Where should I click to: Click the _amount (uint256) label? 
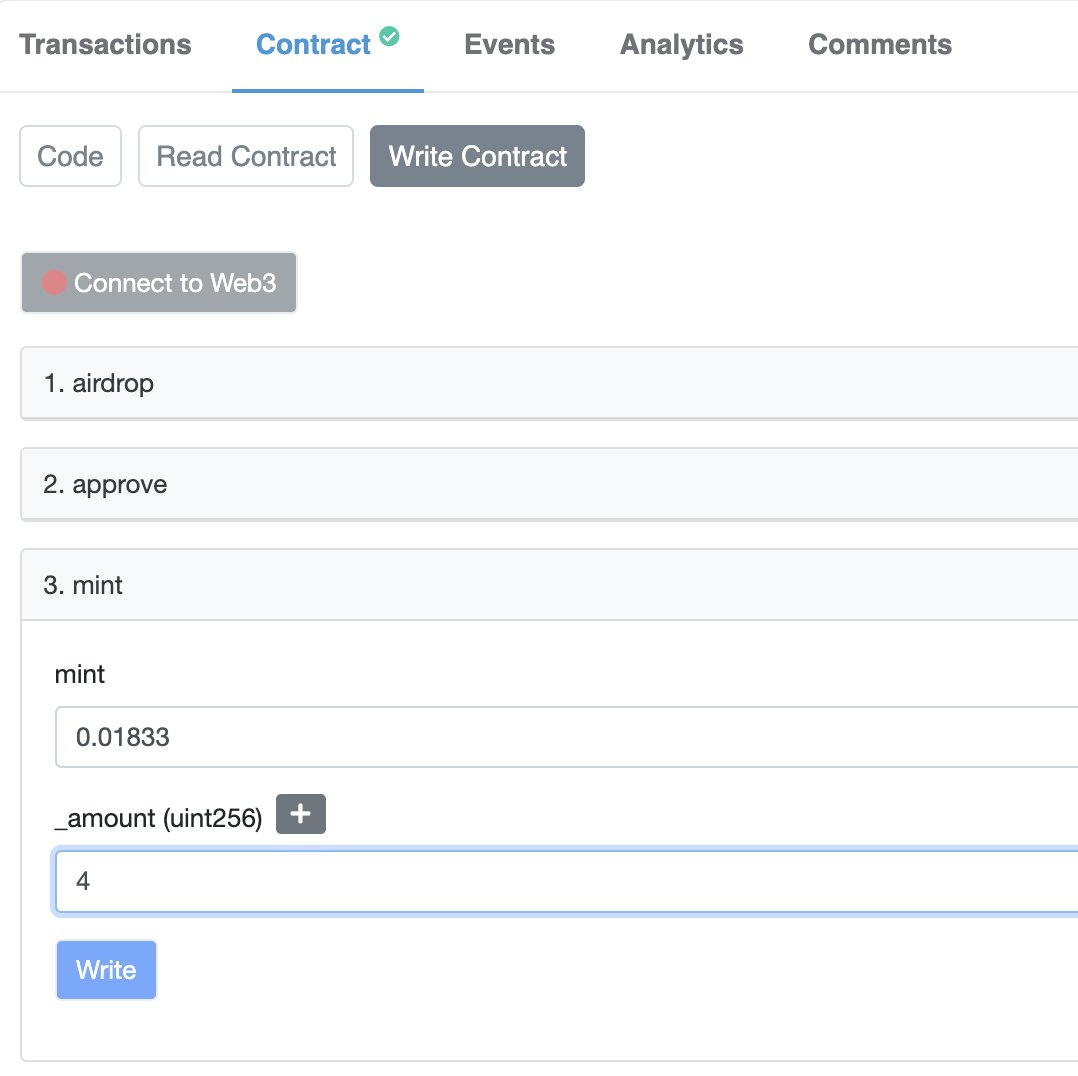click(159, 818)
